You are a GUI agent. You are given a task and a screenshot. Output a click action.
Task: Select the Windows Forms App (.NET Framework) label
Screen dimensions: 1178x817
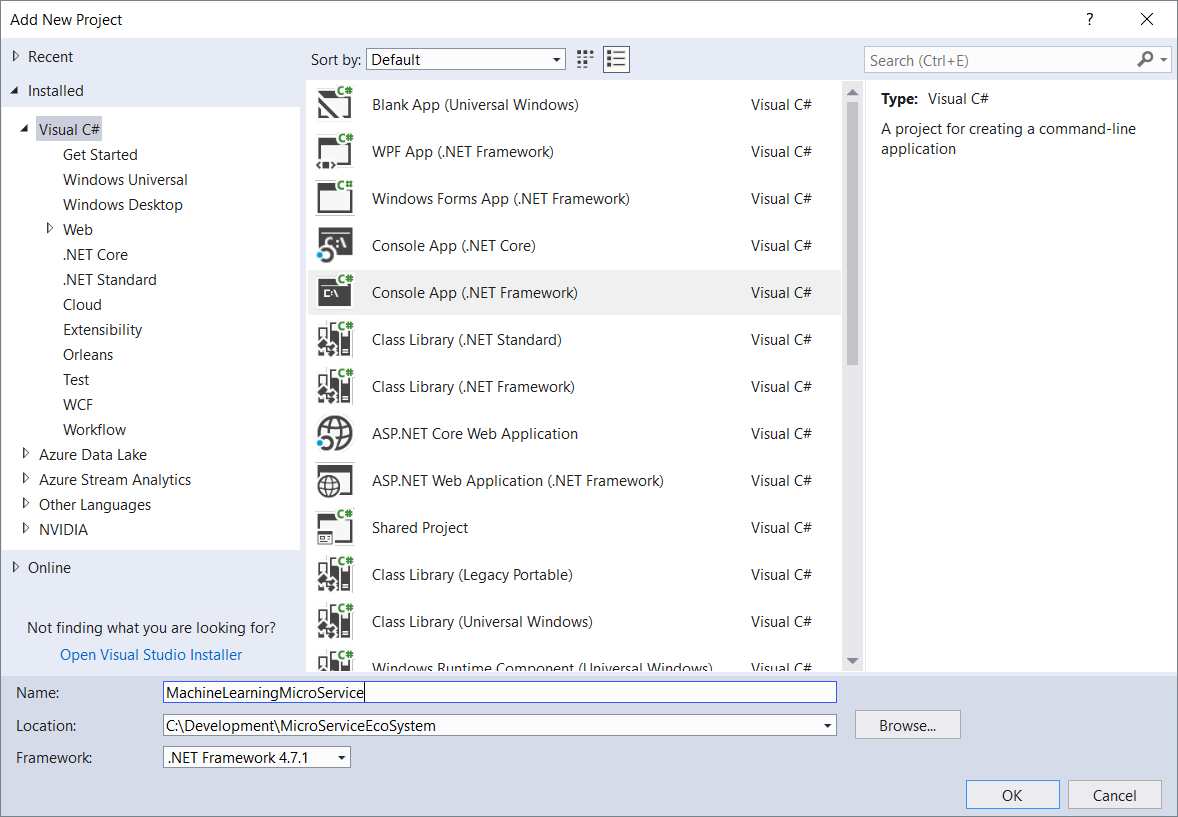501,198
